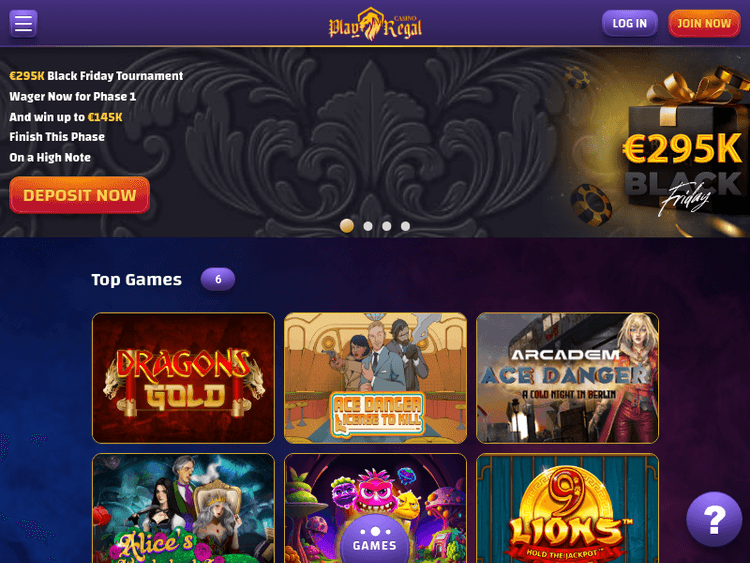Click the Deposit Now button
This screenshot has width=750, height=563.
tap(79, 195)
